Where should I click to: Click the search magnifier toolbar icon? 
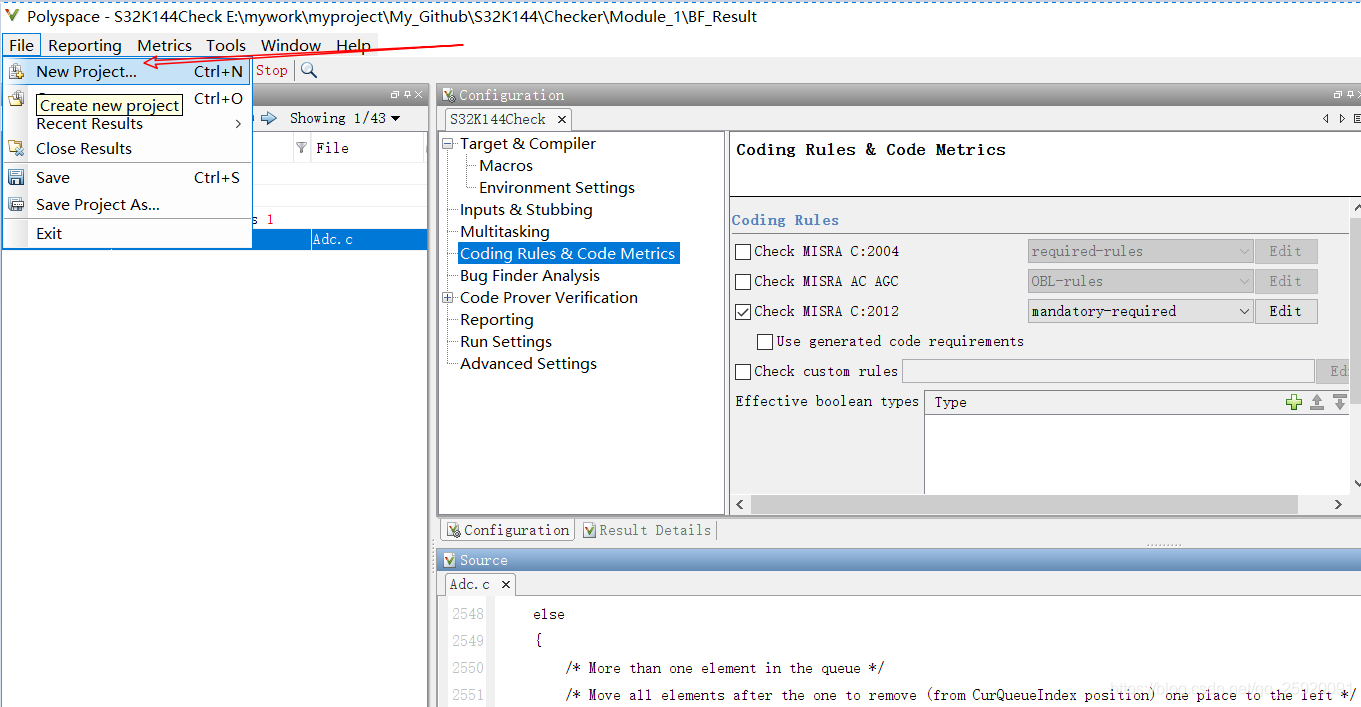(x=309, y=70)
